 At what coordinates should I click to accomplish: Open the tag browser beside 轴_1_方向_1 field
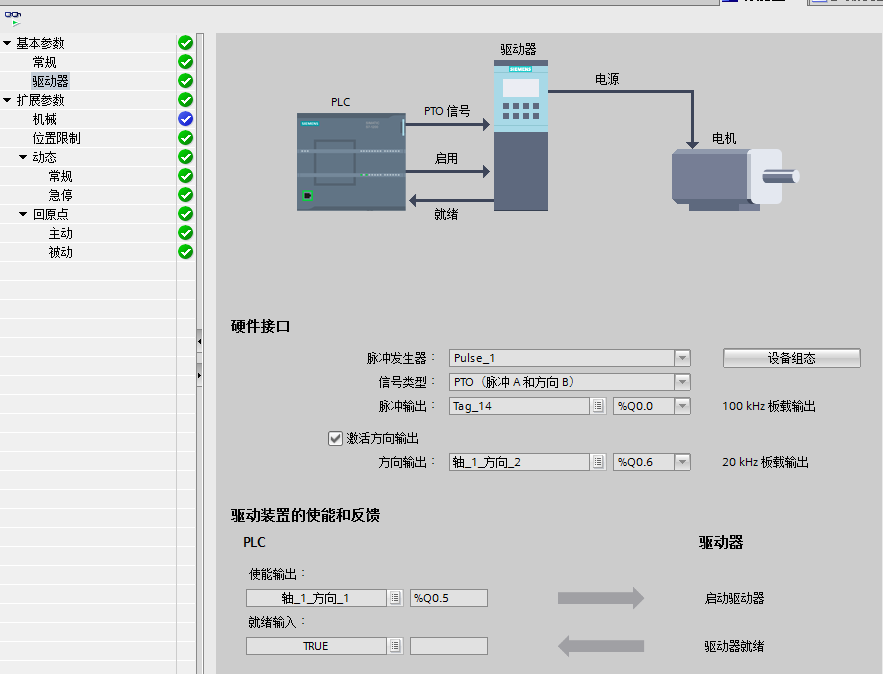pos(396,598)
